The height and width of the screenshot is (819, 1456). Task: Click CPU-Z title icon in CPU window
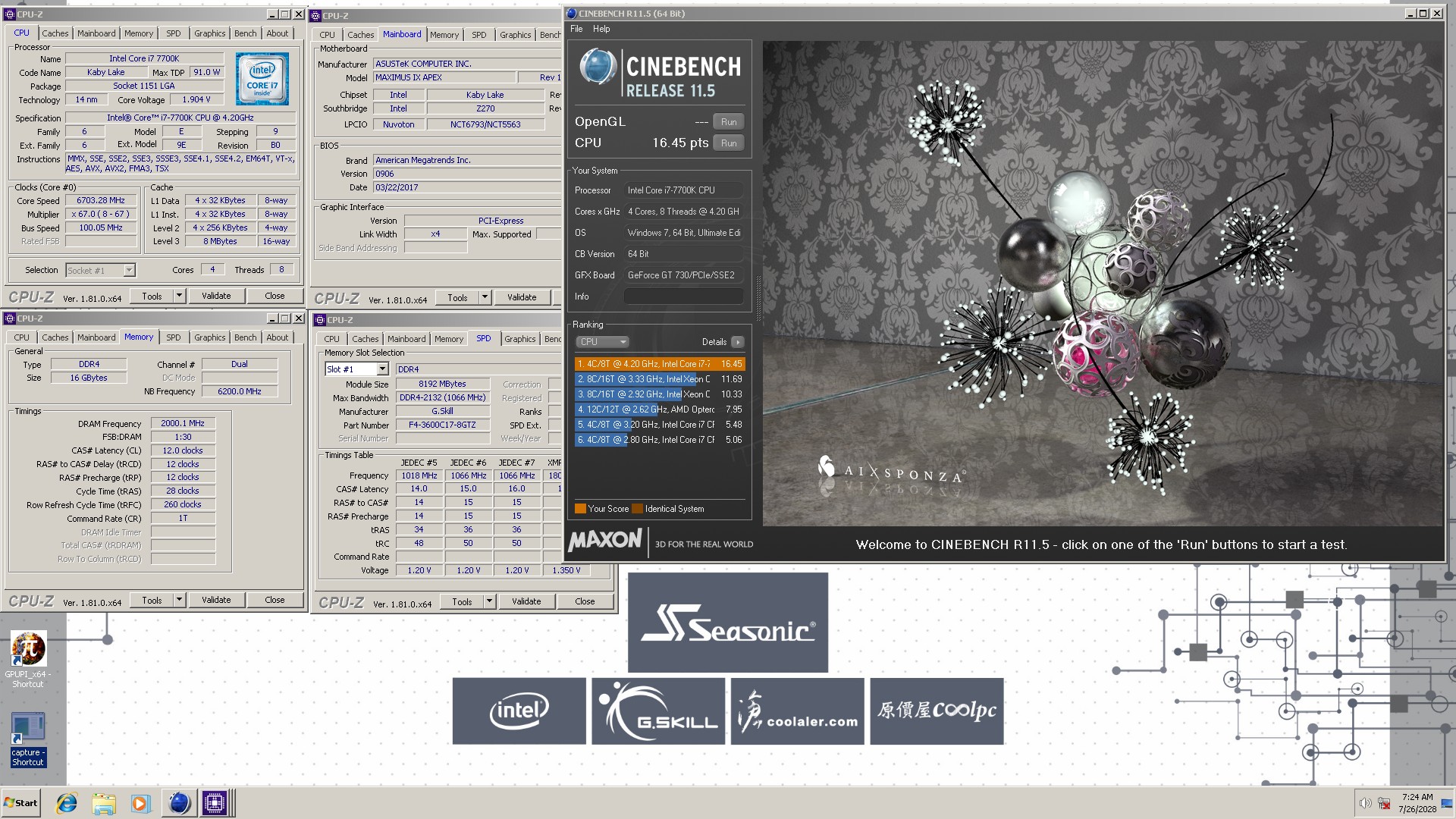coord(10,14)
